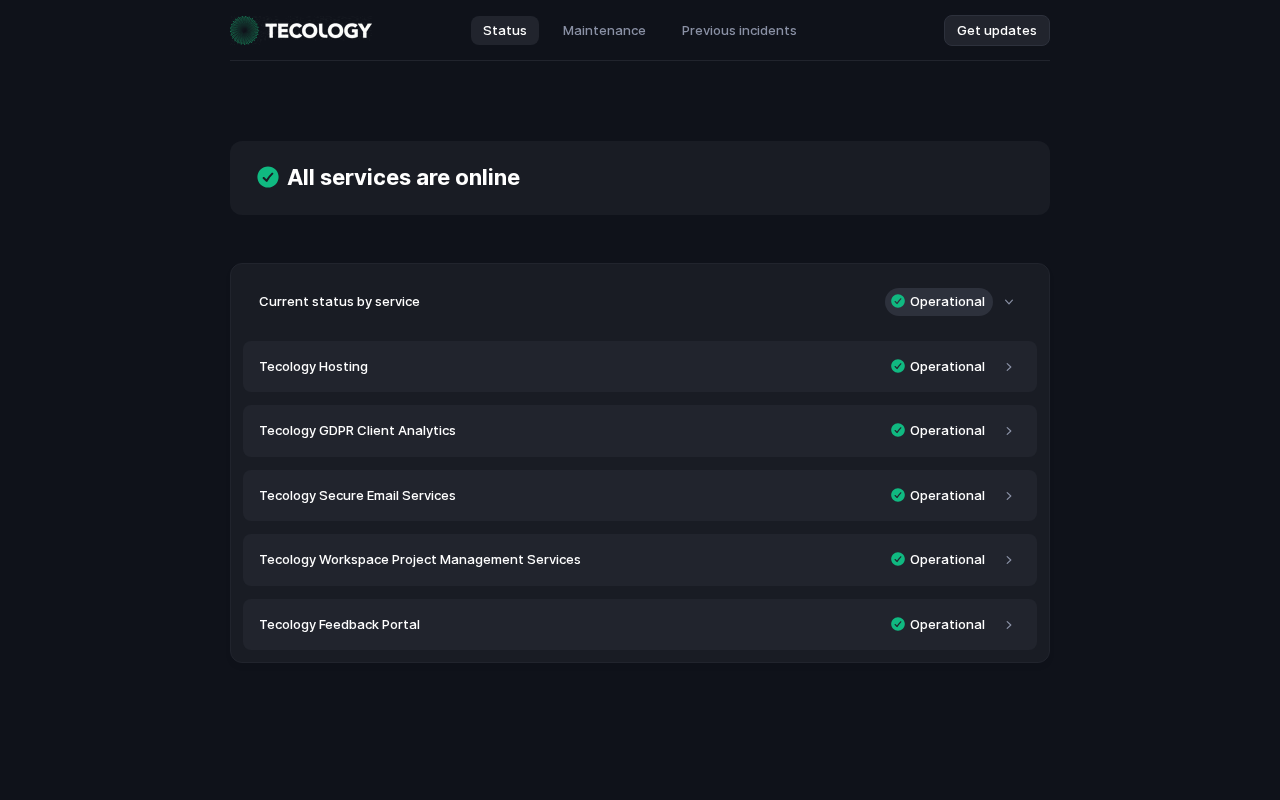Select Tecology Workspace Project Management Services name
The image size is (1280, 800).
420,560
